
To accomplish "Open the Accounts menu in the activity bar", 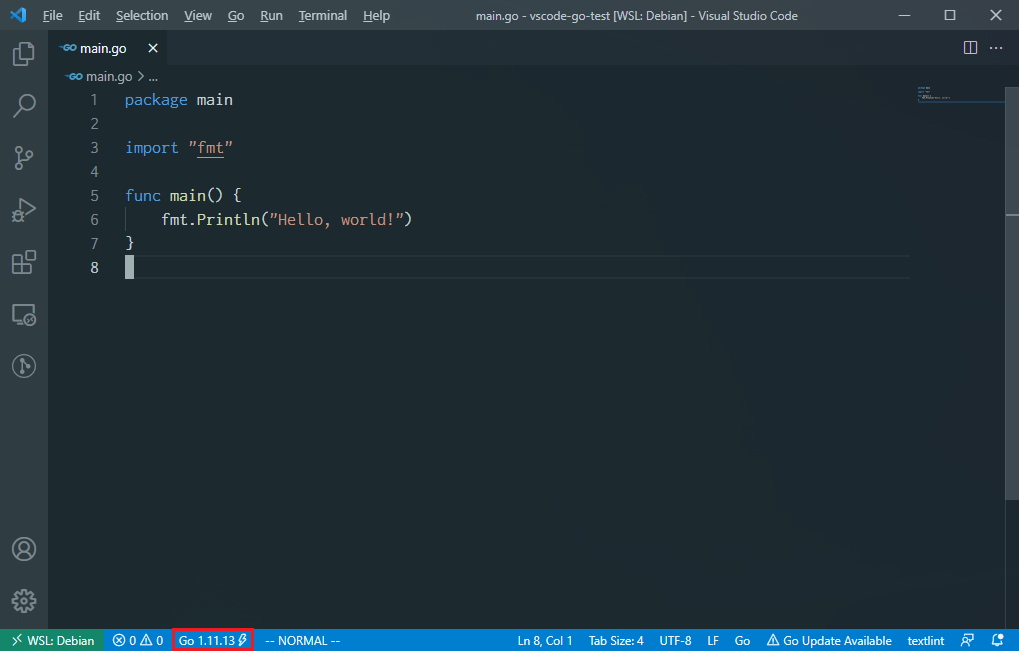I will tap(24, 548).
